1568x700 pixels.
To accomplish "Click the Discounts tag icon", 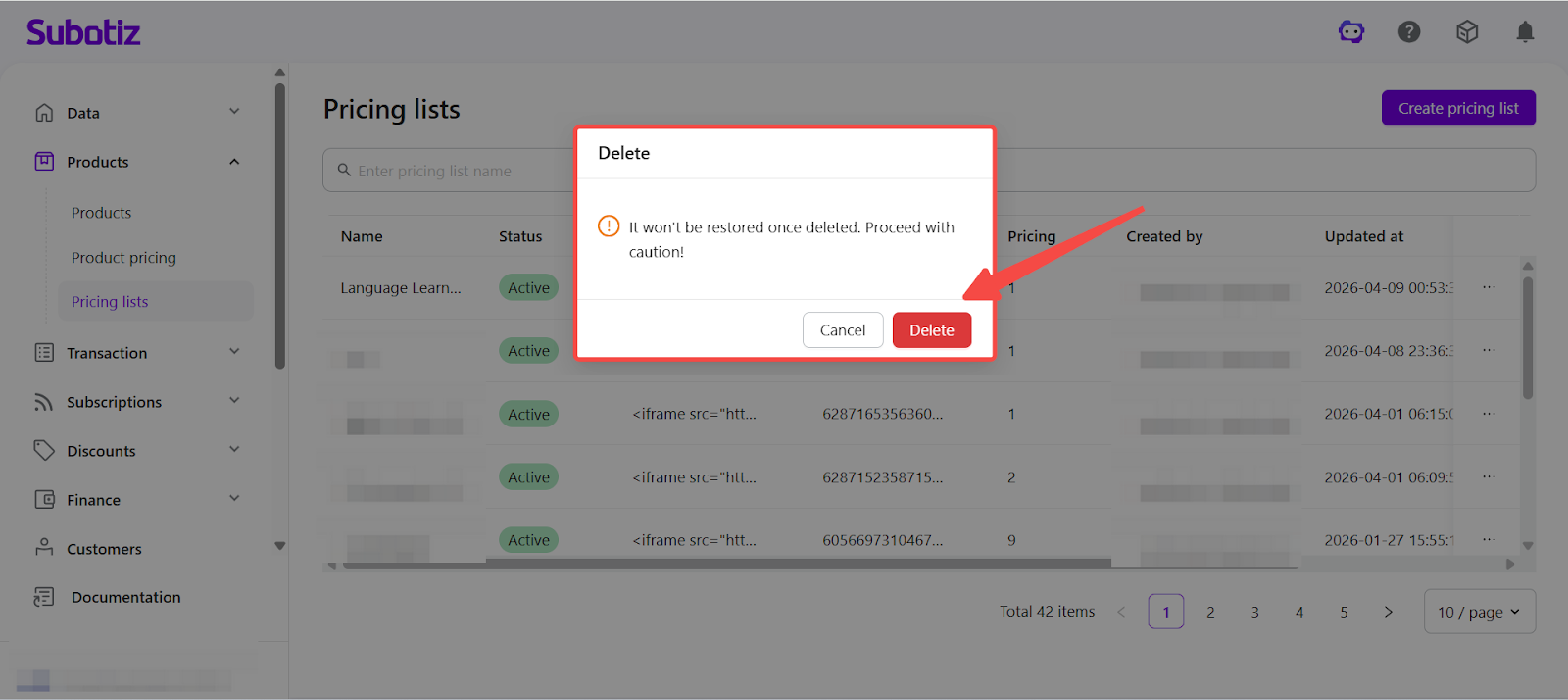I will [x=44, y=451].
